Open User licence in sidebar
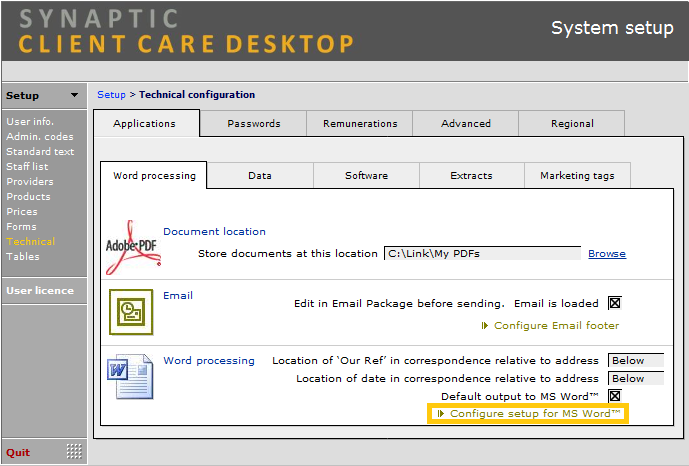The height and width of the screenshot is (466, 689). (40, 290)
